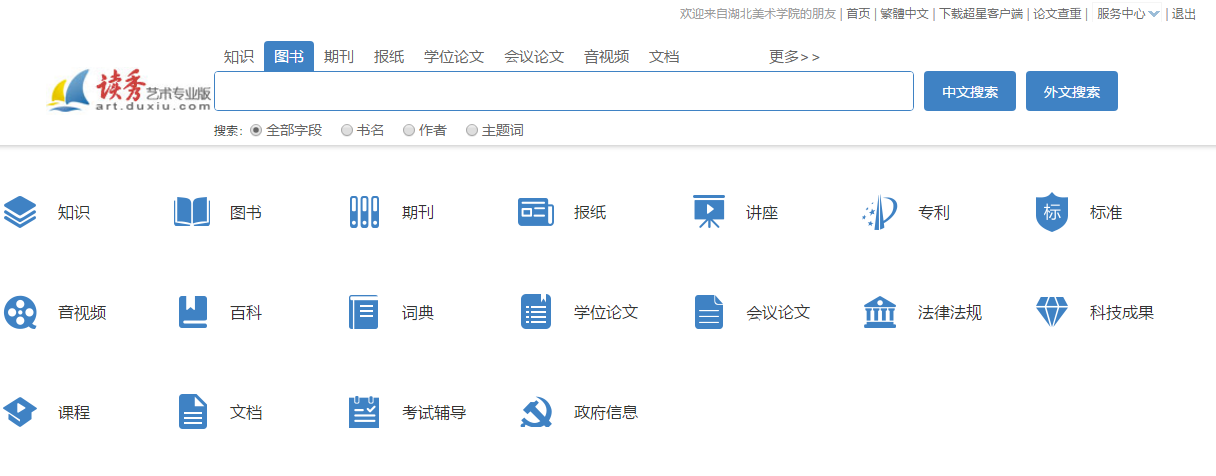1216x476 pixels.
Task: Click the 考试辅导 category label
Action: [434, 412]
